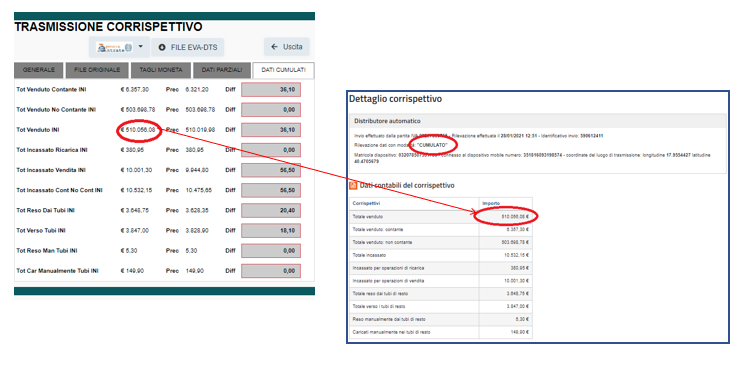Click Diff field of Tot Venduto INI row
This screenshot has width=739, height=376.
click(271, 130)
